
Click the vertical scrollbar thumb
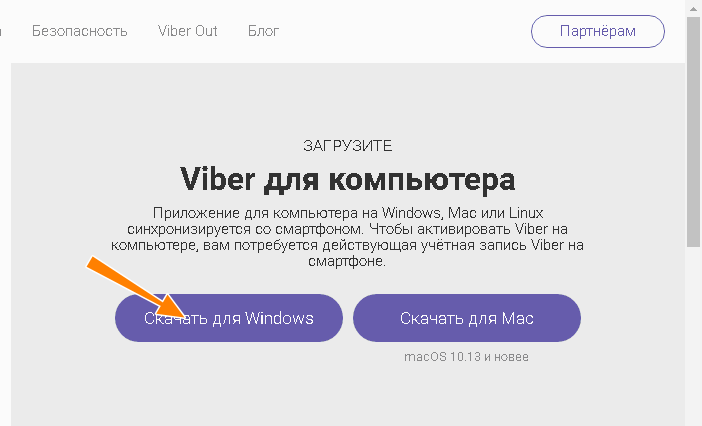[x=693, y=132]
